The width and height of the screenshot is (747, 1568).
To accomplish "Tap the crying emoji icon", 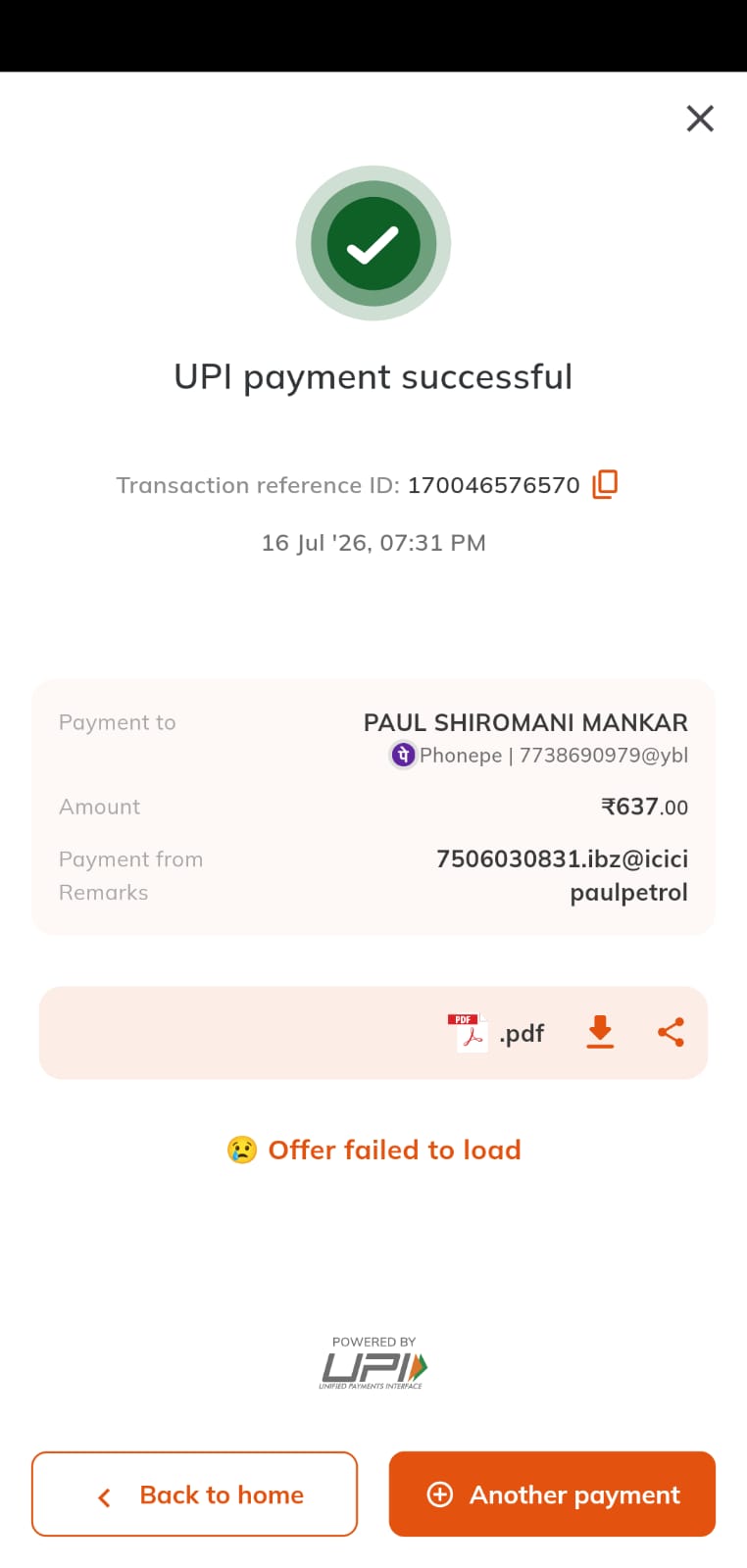I will (242, 1150).
